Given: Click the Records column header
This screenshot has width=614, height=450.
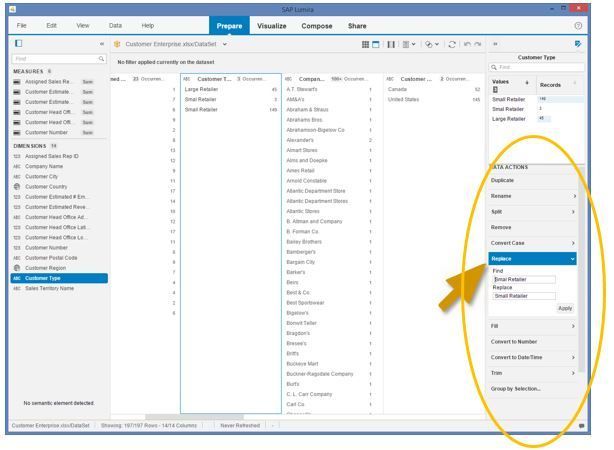Looking at the screenshot, I should coord(550,85).
